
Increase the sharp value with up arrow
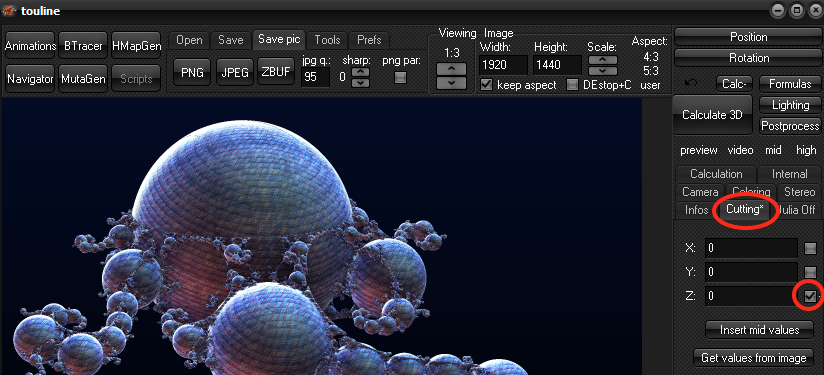360,72
